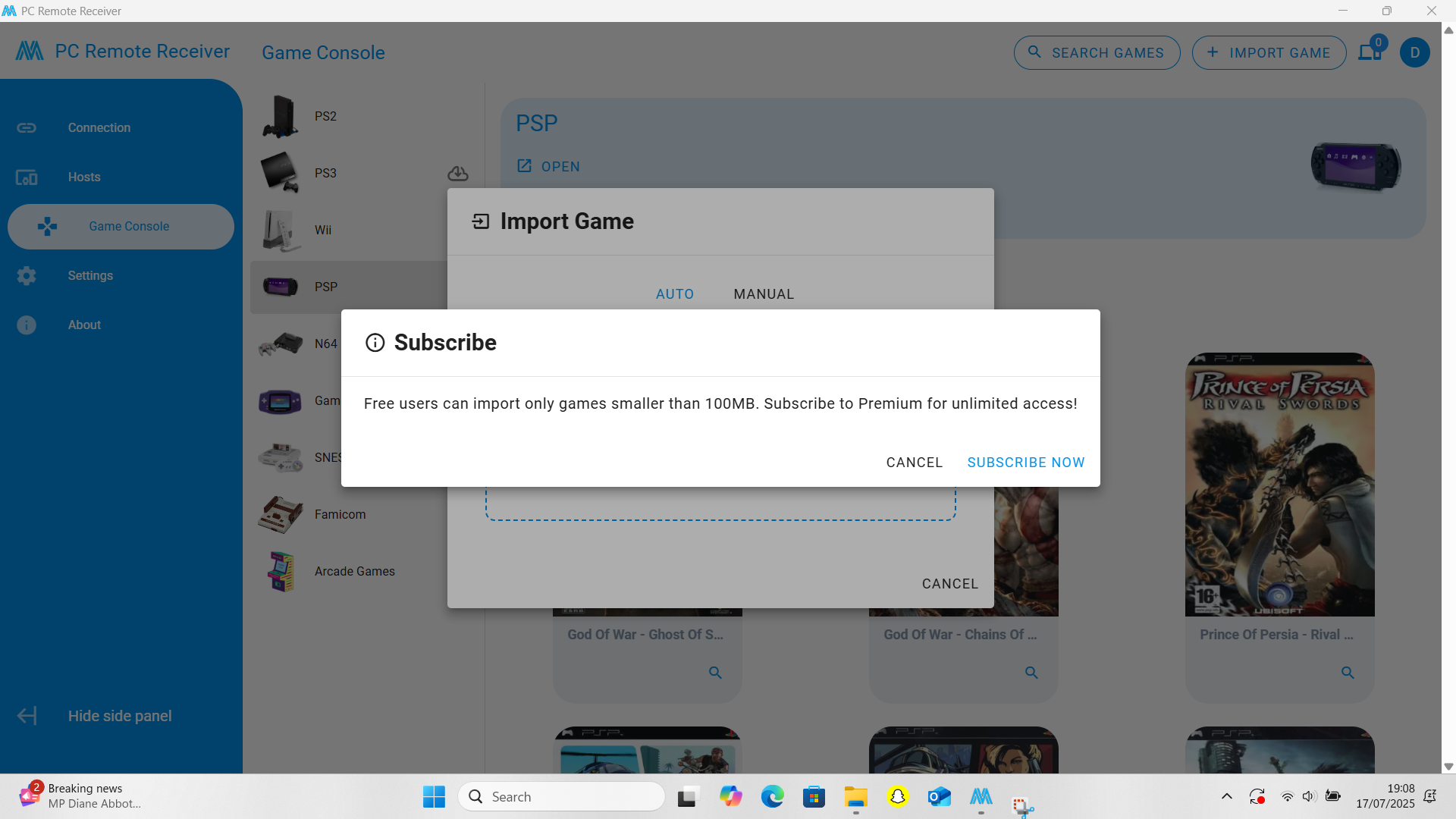Select the Auto import tab
The image size is (1456, 819).
click(674, 294)
